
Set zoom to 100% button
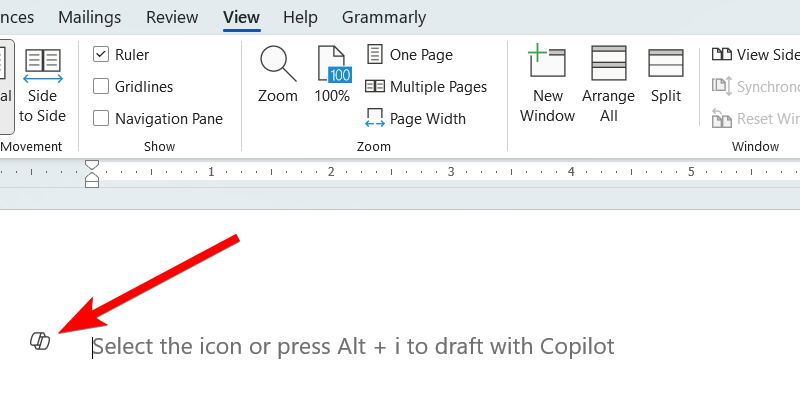tap(333, 74)
